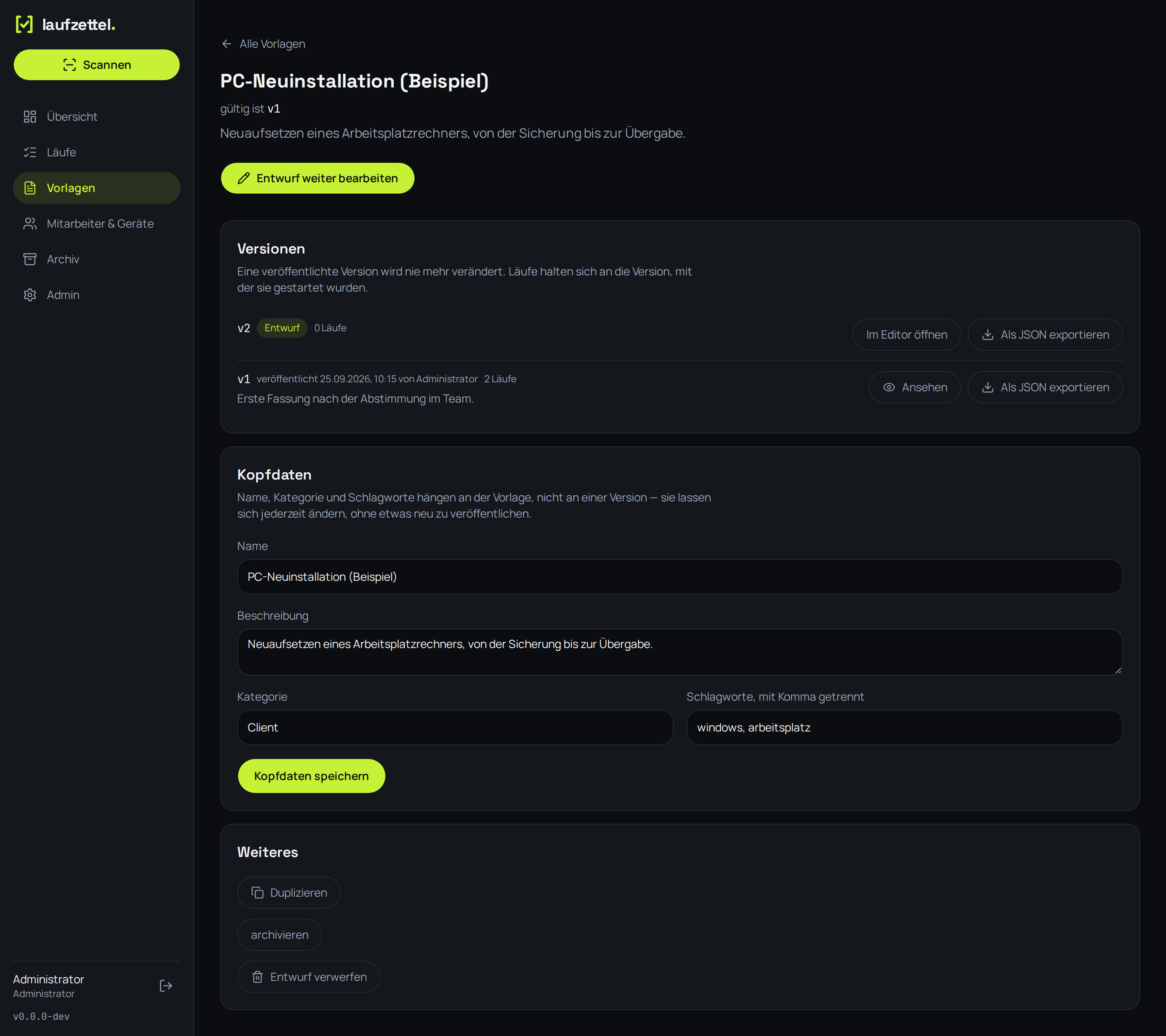Image resolution: width=1166 pixels, height=1036 pixels.
Task: Click the Admin gear icon
Action: click(30, 295)
